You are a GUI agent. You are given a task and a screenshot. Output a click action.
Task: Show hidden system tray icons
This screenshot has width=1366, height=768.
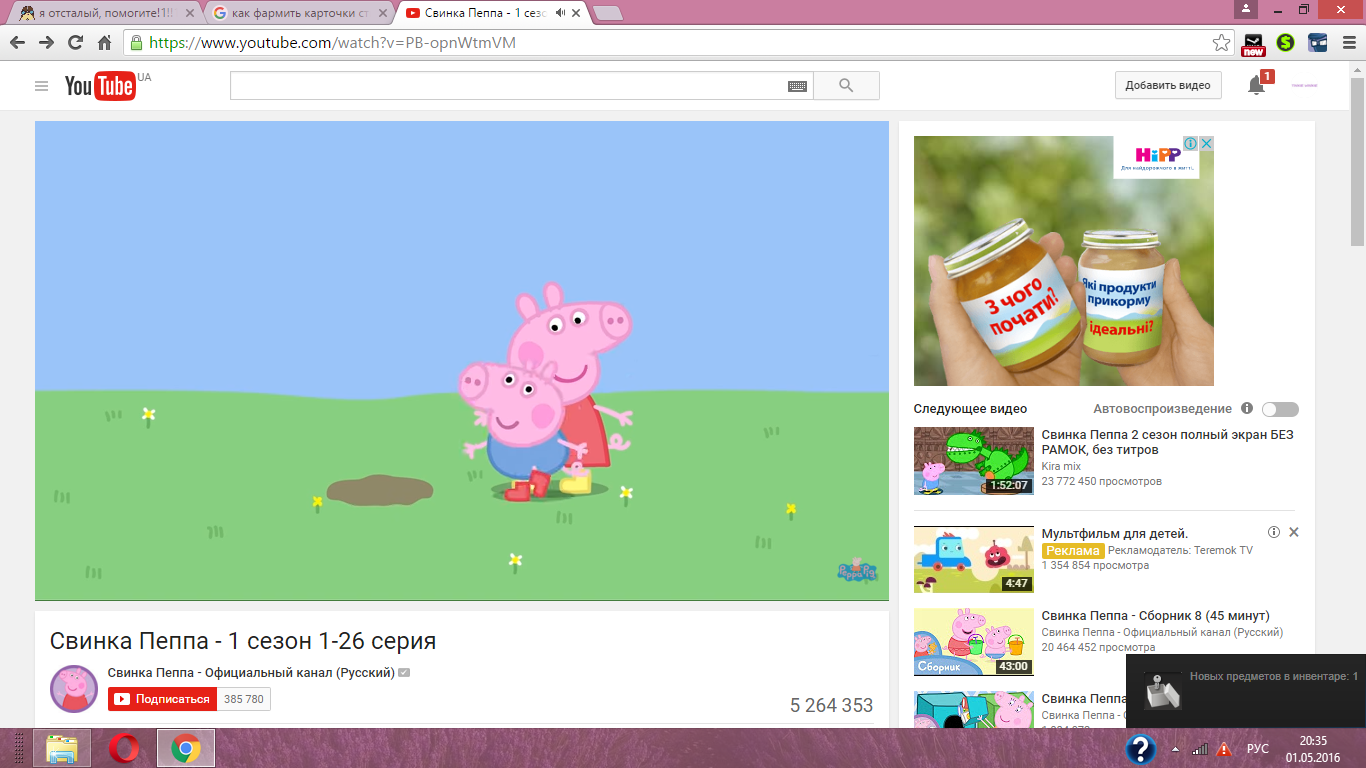tap(1175, 749)
